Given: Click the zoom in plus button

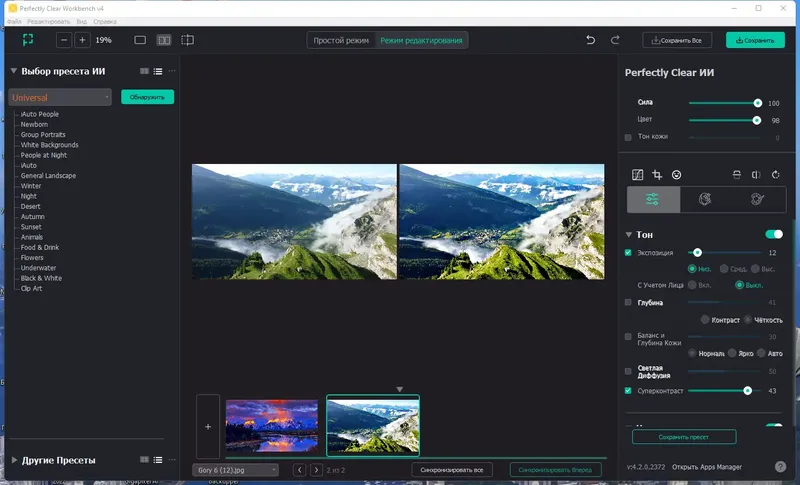Looking at the screenshot, I should (x=82, y=40).
